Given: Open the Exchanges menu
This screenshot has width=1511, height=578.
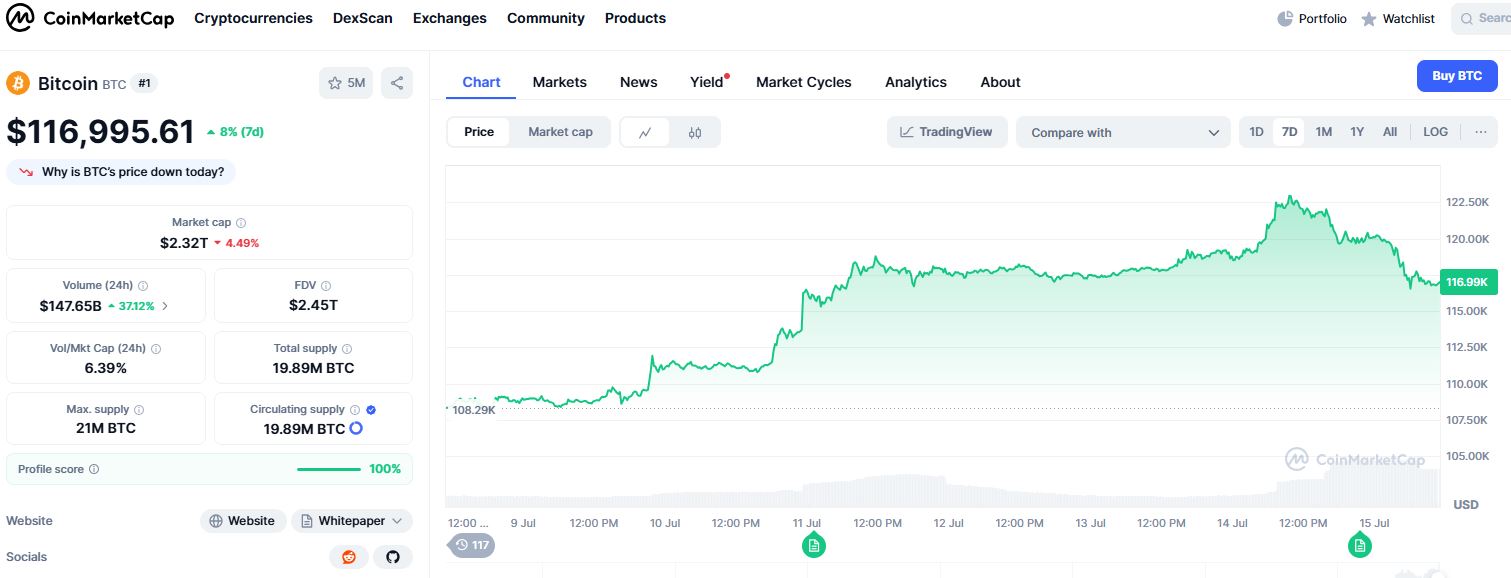Looking at the screenshot, I should tap(450, 18).
